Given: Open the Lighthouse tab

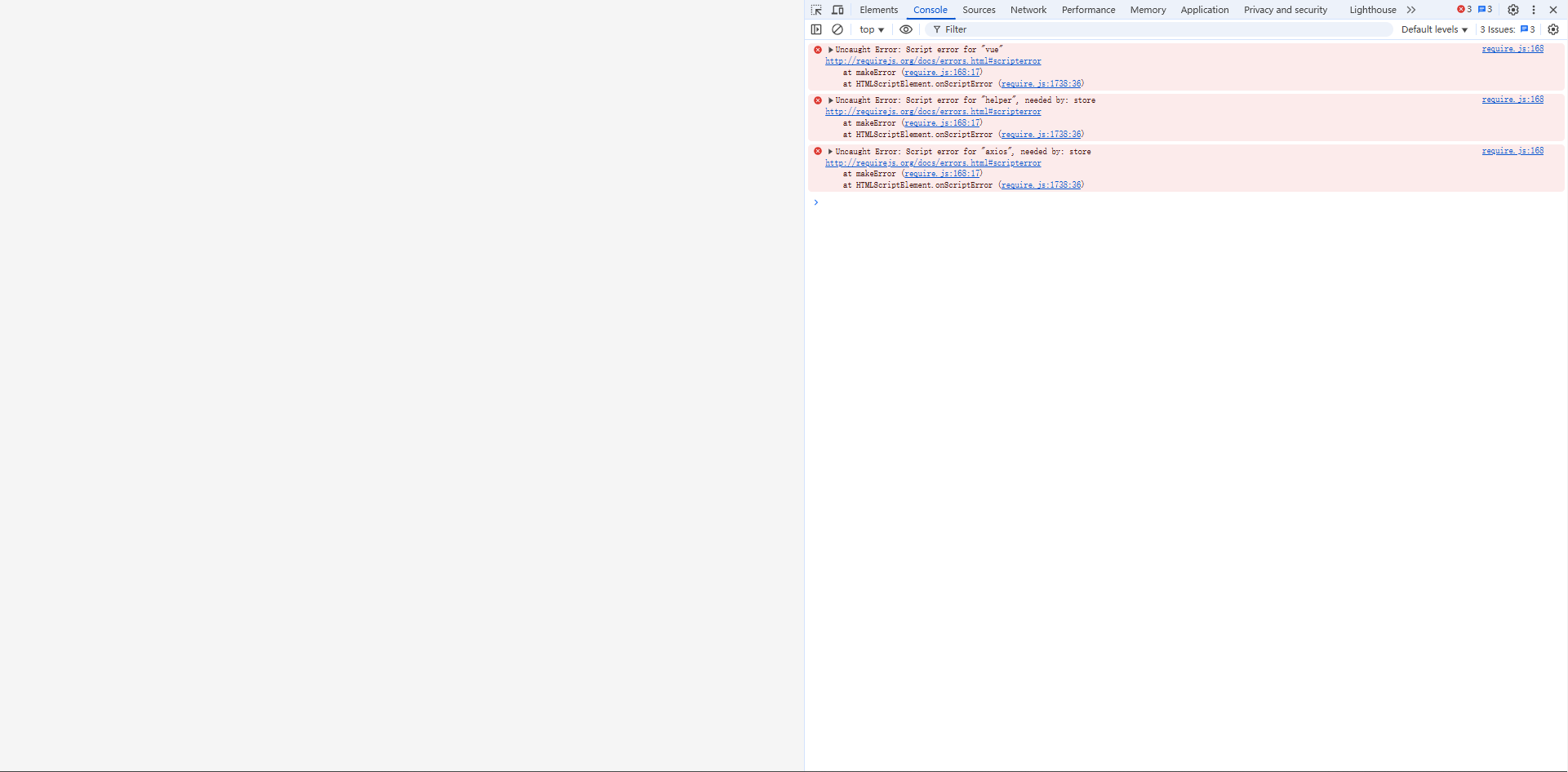Looking at the screenshot, I should (x=1372, y=10).
